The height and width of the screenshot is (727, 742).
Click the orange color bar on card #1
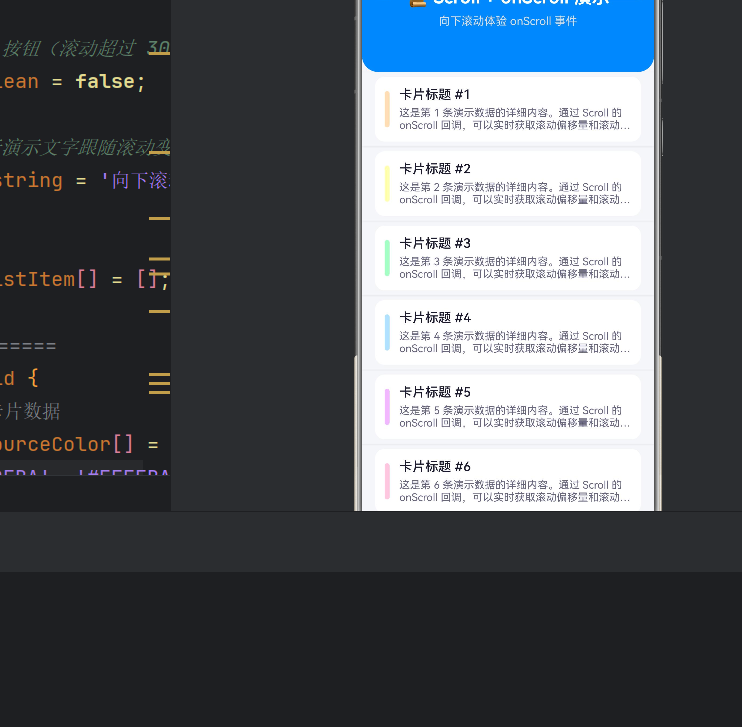coord(387,109)
